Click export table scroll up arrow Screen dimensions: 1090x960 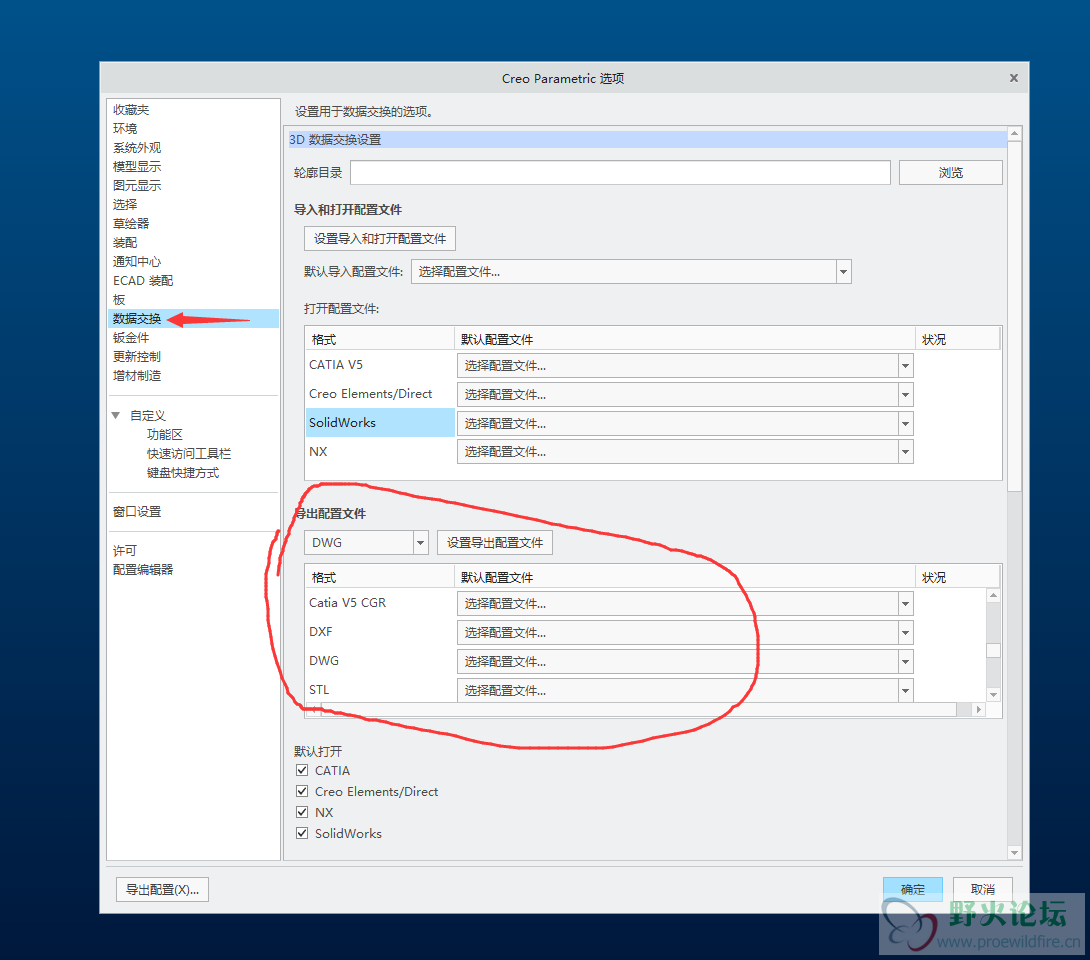(993, 596)
